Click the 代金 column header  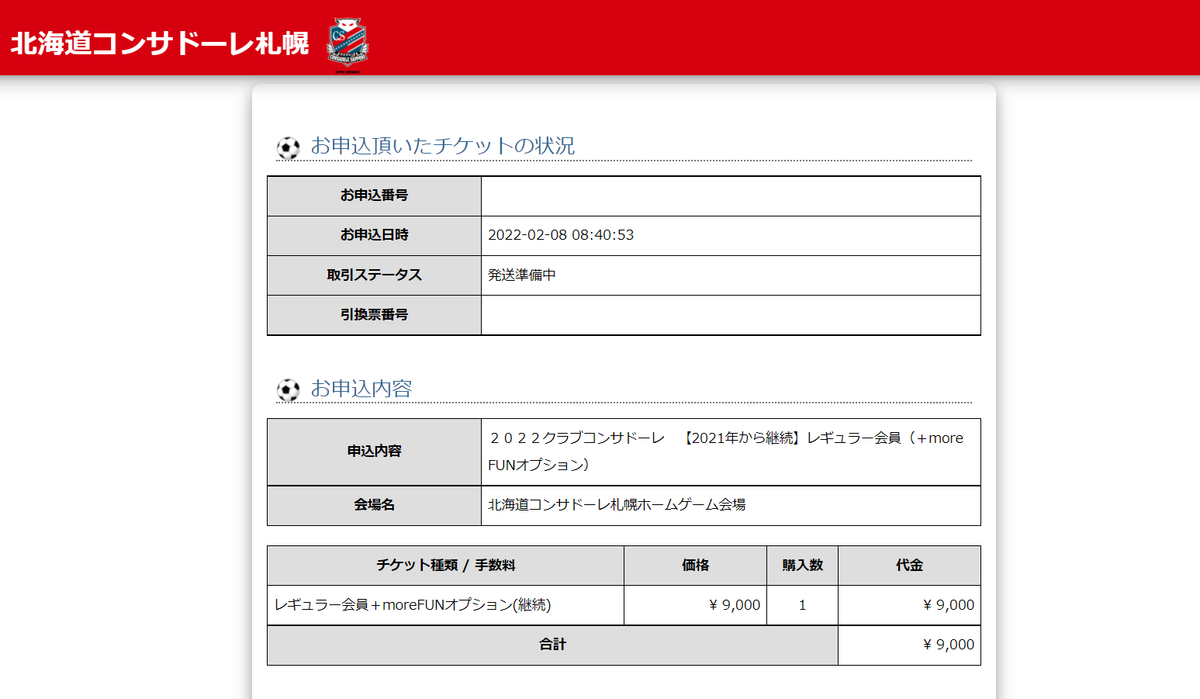910,565
